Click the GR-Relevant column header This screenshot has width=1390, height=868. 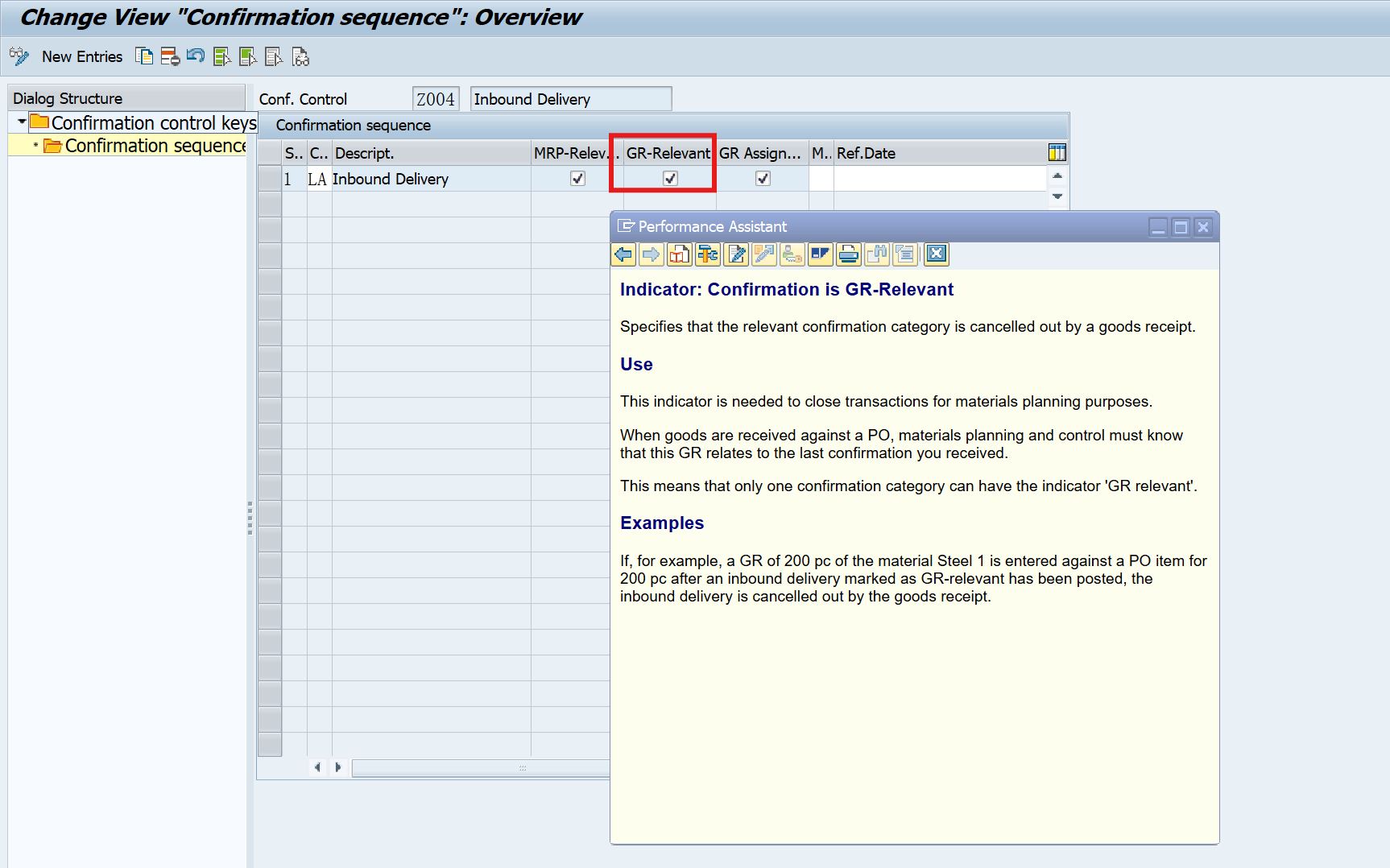click(669, 153)
